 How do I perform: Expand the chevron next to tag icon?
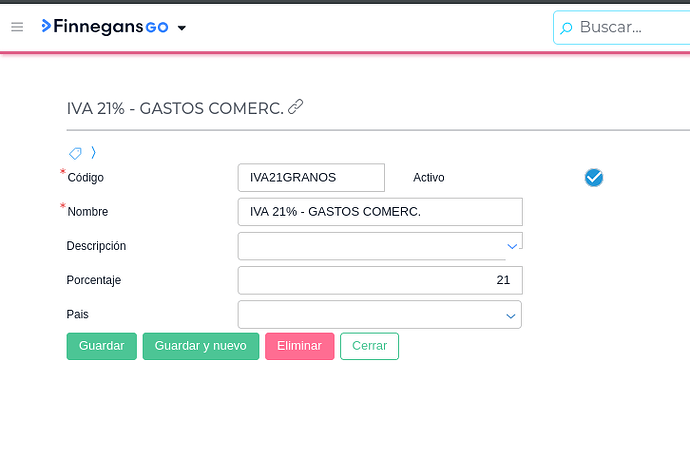click(93, 153)
